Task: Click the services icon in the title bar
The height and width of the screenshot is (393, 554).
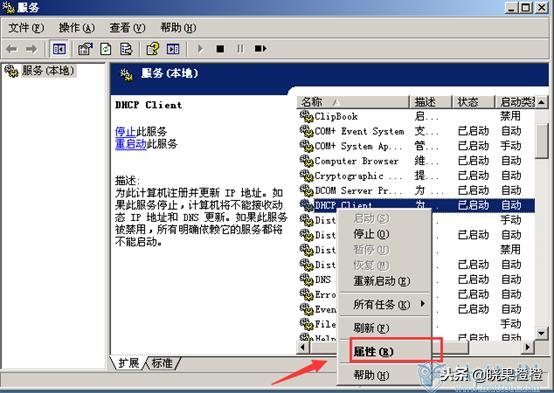Action: pyautogui.click(x=8, y=7)
